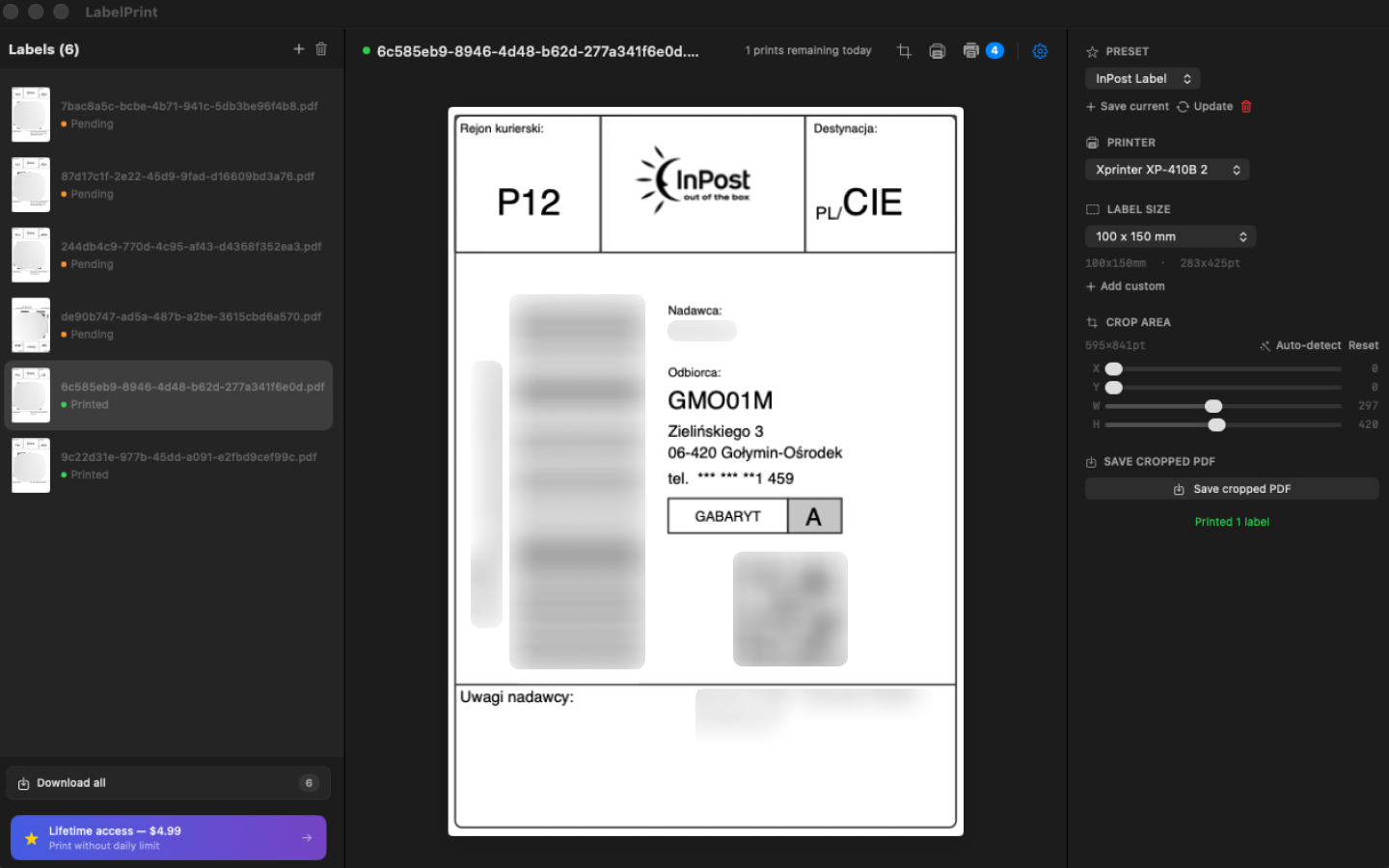1389x868 pixels.
Task: Click the trash icon in the Labels header
Action: click(321, 49)
